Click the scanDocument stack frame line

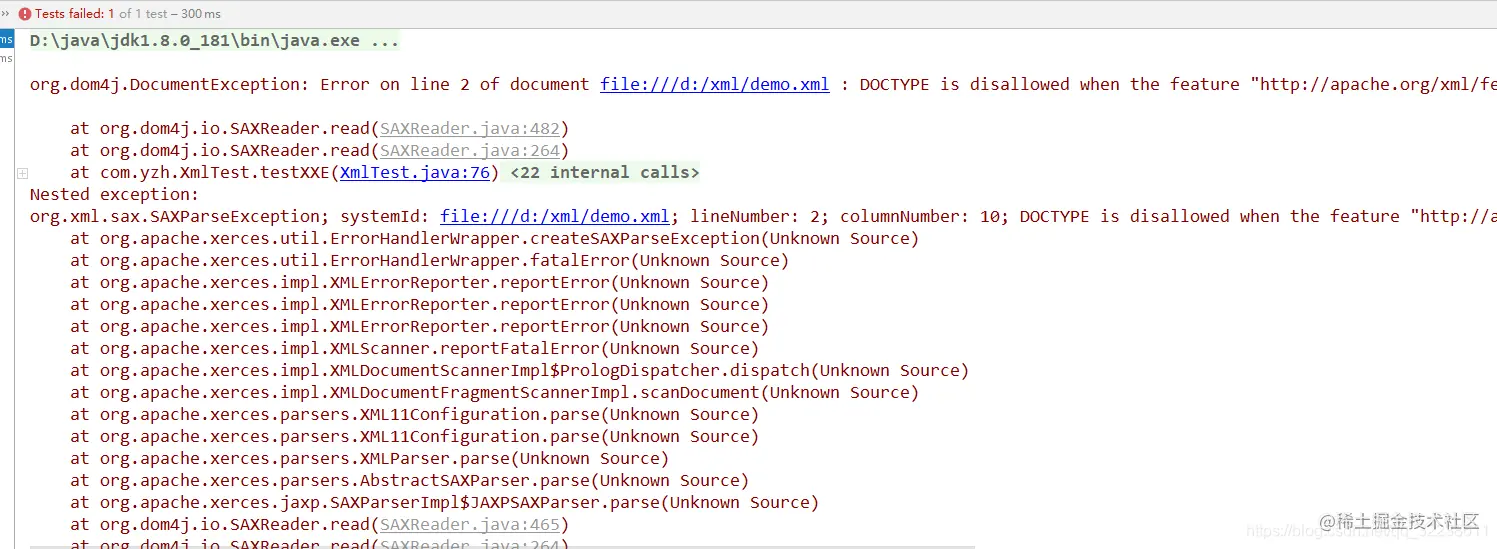click(x=494, y=392)
